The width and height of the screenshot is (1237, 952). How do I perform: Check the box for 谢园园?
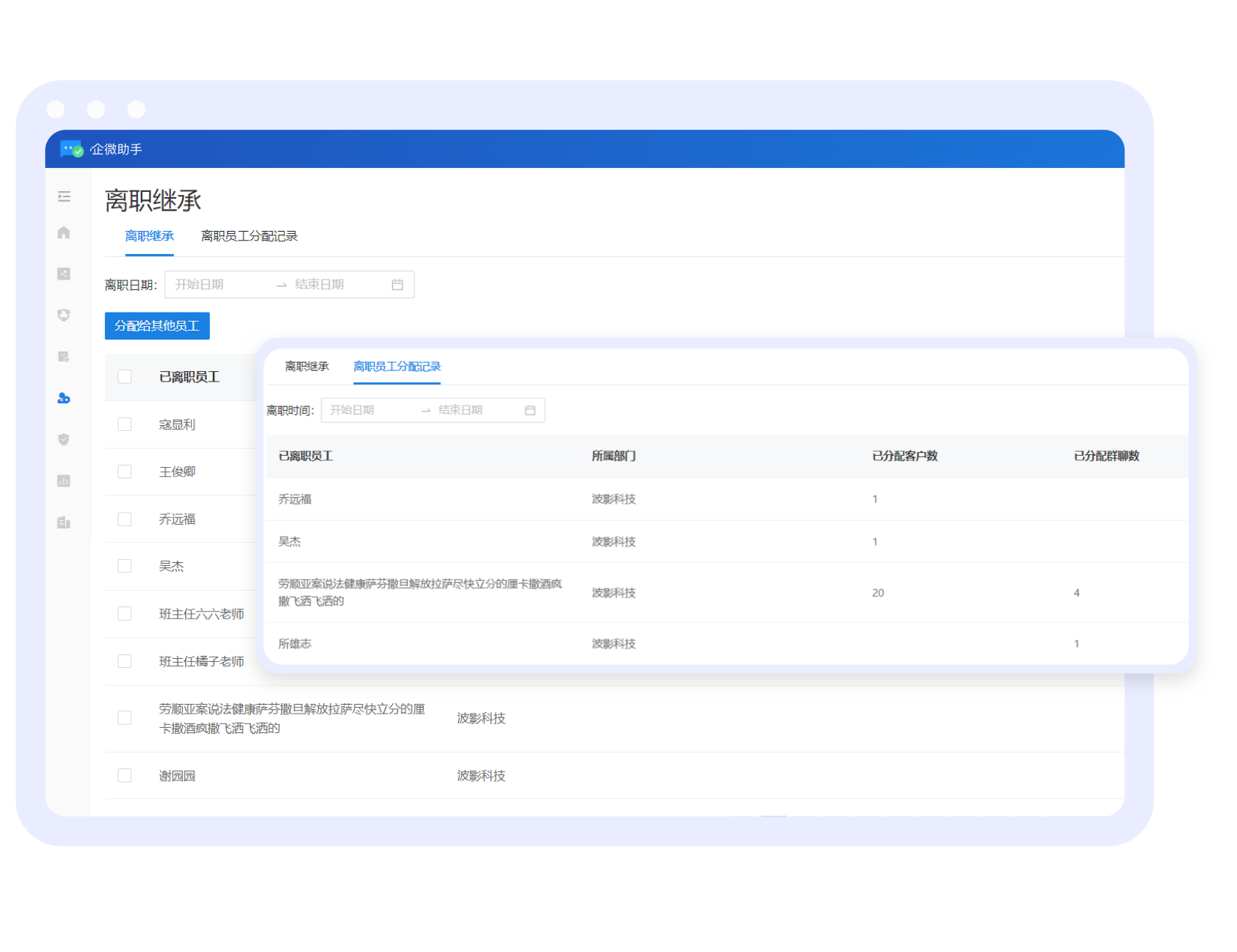tap(124, 775)
